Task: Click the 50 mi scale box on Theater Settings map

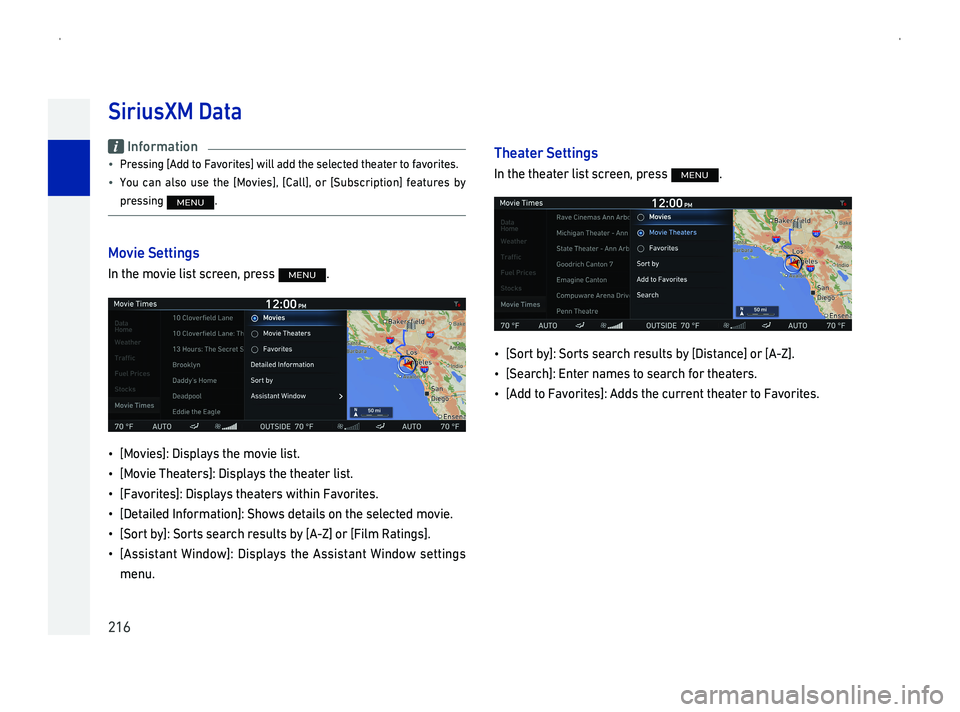Action: [x=757, y=312]
